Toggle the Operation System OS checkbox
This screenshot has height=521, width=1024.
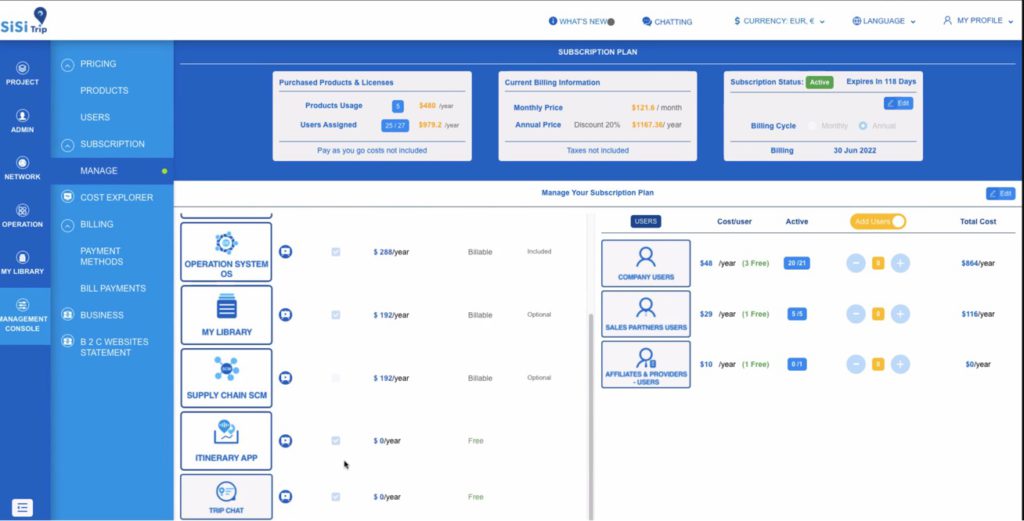[336, 252]
